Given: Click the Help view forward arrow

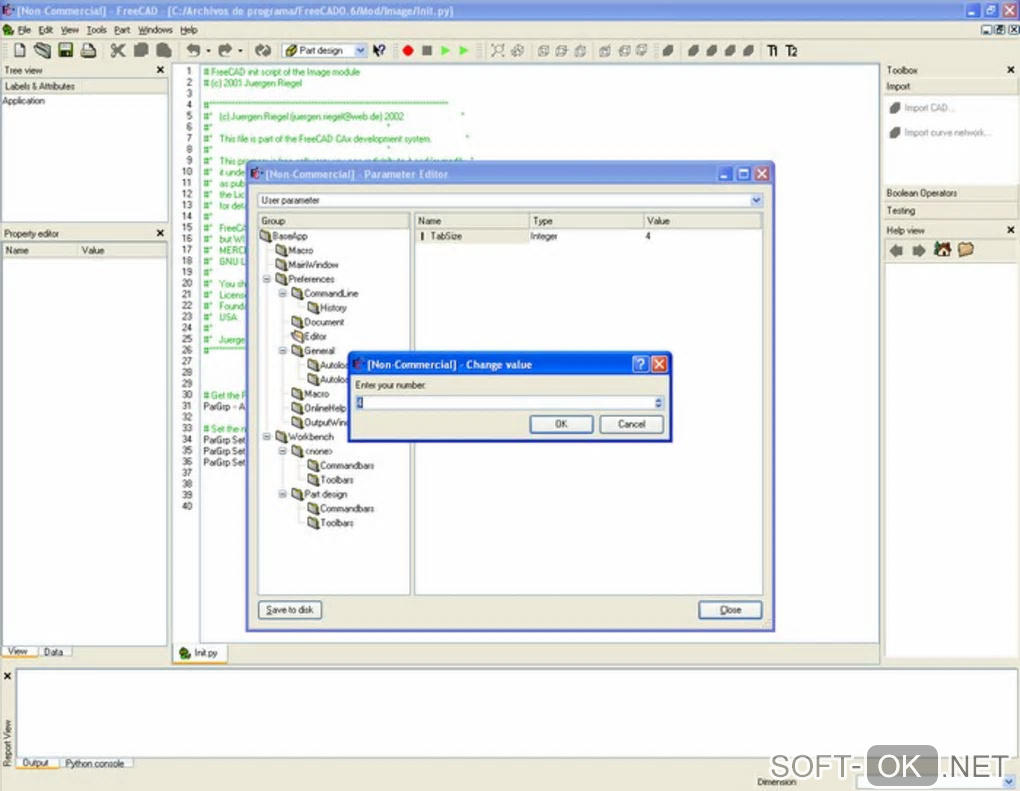Looking at the screenshot, I should pos(919,250).
